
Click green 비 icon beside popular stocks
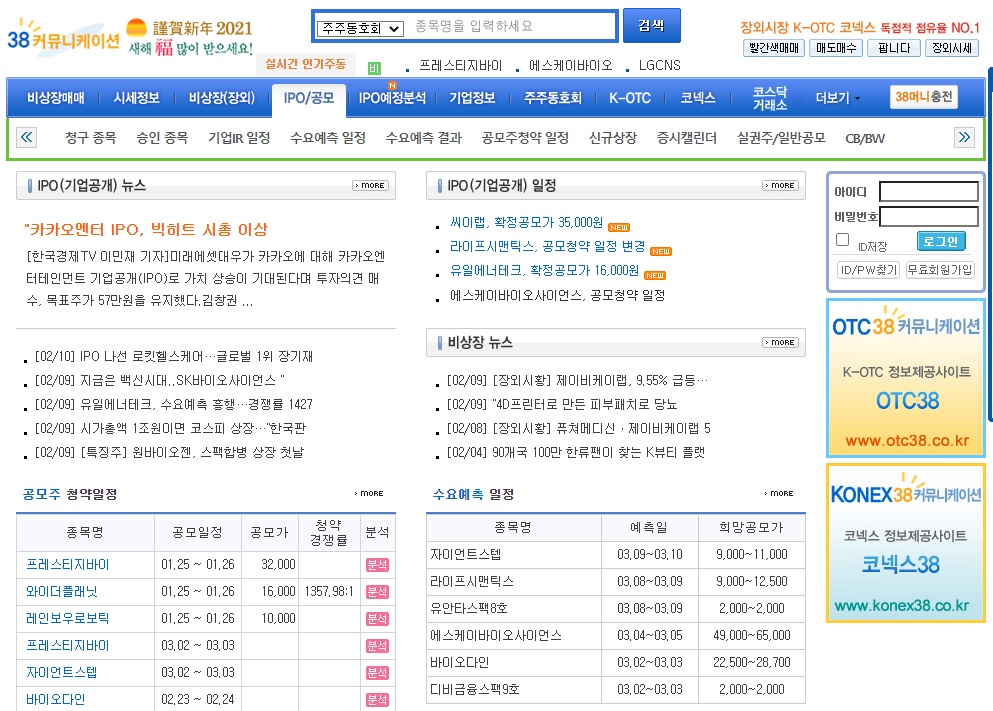click(x=374, y=68)
